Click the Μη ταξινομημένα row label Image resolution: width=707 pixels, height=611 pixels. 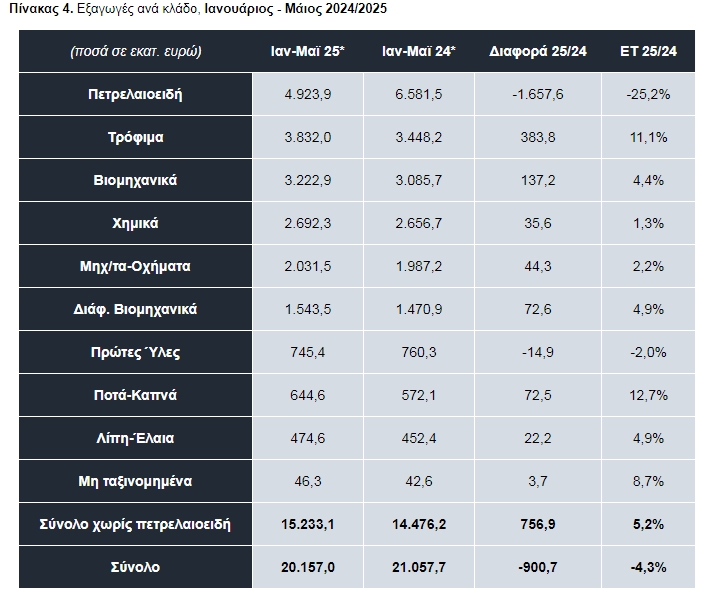click(135, 481)
